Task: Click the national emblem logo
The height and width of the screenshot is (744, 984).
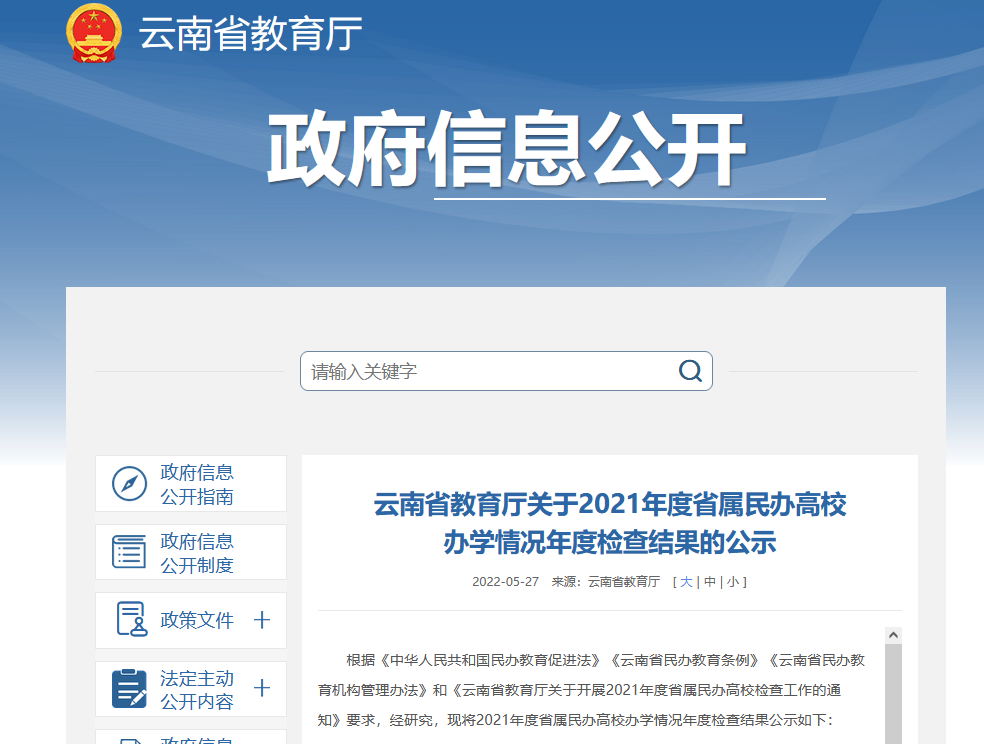Action: point(93,32)
